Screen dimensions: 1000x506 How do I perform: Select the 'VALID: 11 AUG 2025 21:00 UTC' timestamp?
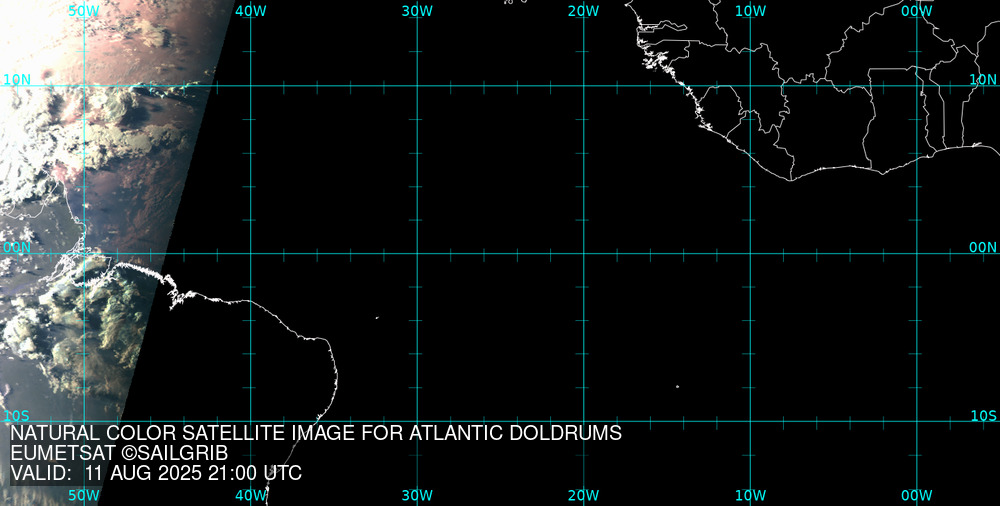(156, 473)
